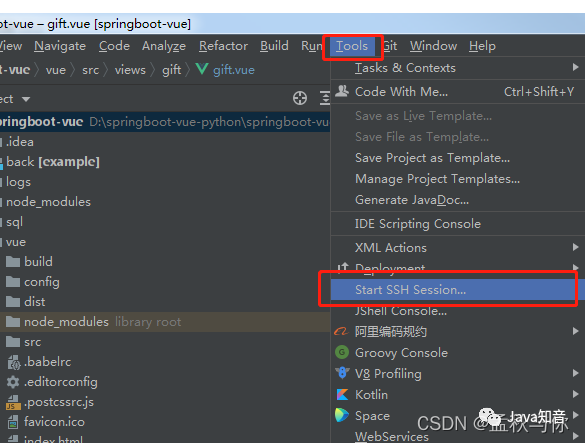Select the top-level node_modules folder
Screen dimensions: 585x443
(x=165, y=202)
